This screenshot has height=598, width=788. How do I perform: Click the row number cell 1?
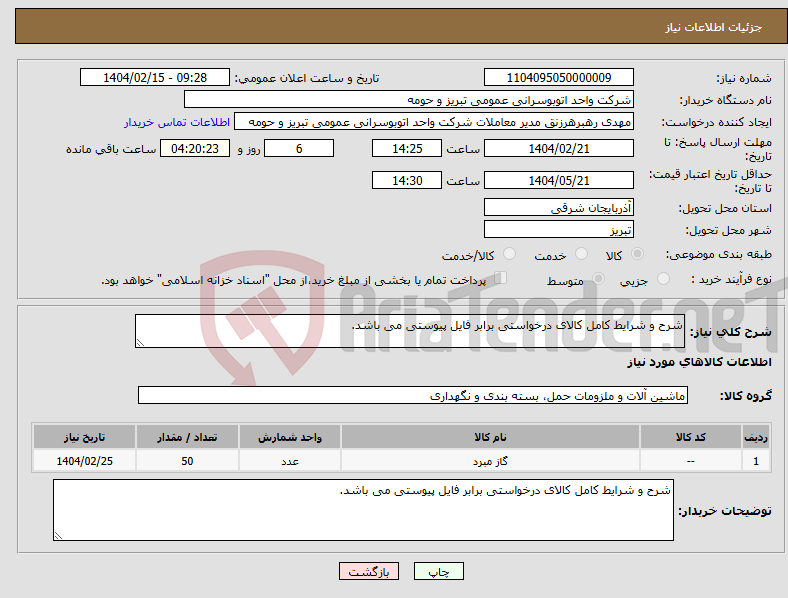pos(756,461)
